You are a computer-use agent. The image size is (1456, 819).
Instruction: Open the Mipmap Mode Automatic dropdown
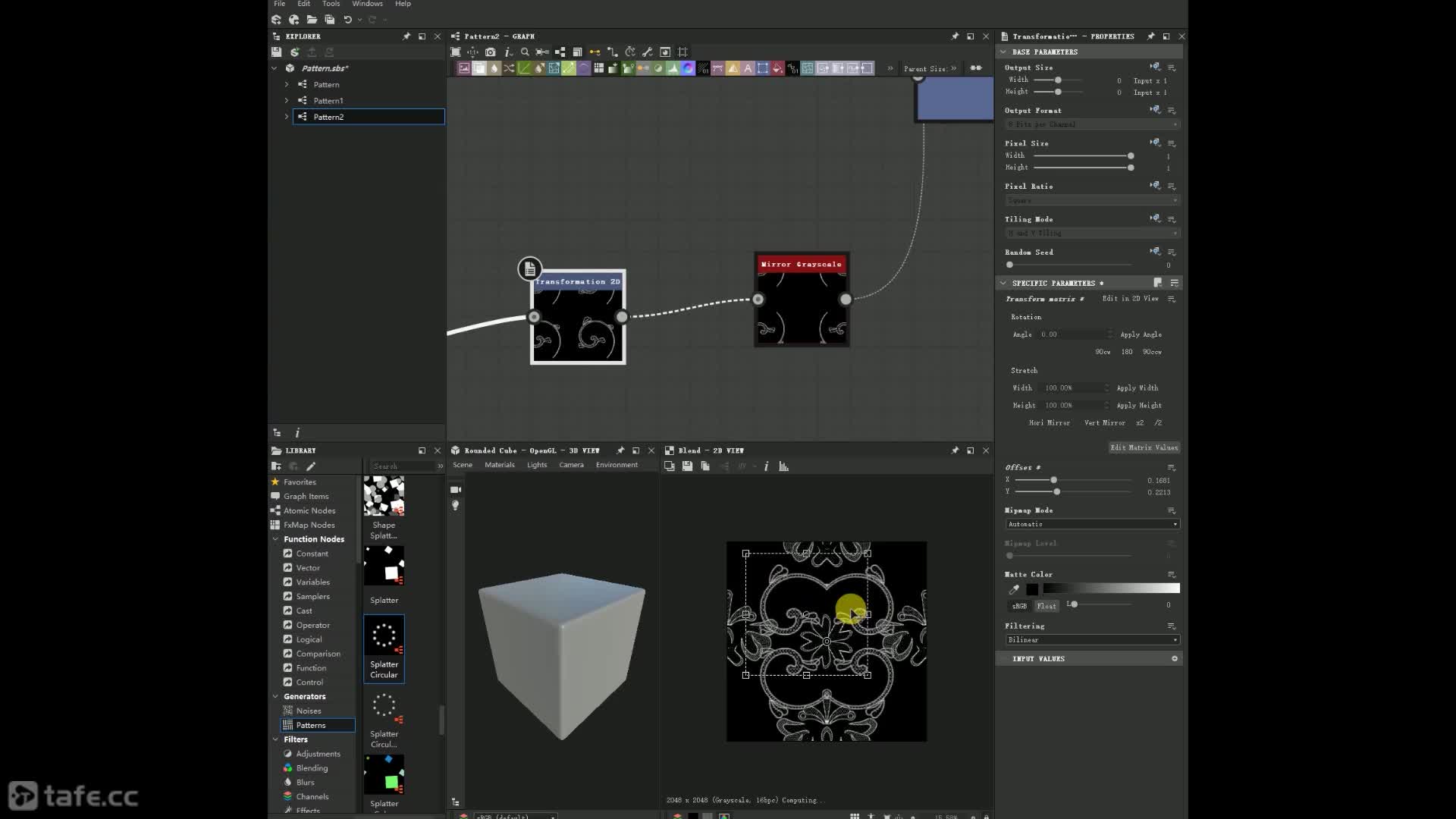(1092, 524)
